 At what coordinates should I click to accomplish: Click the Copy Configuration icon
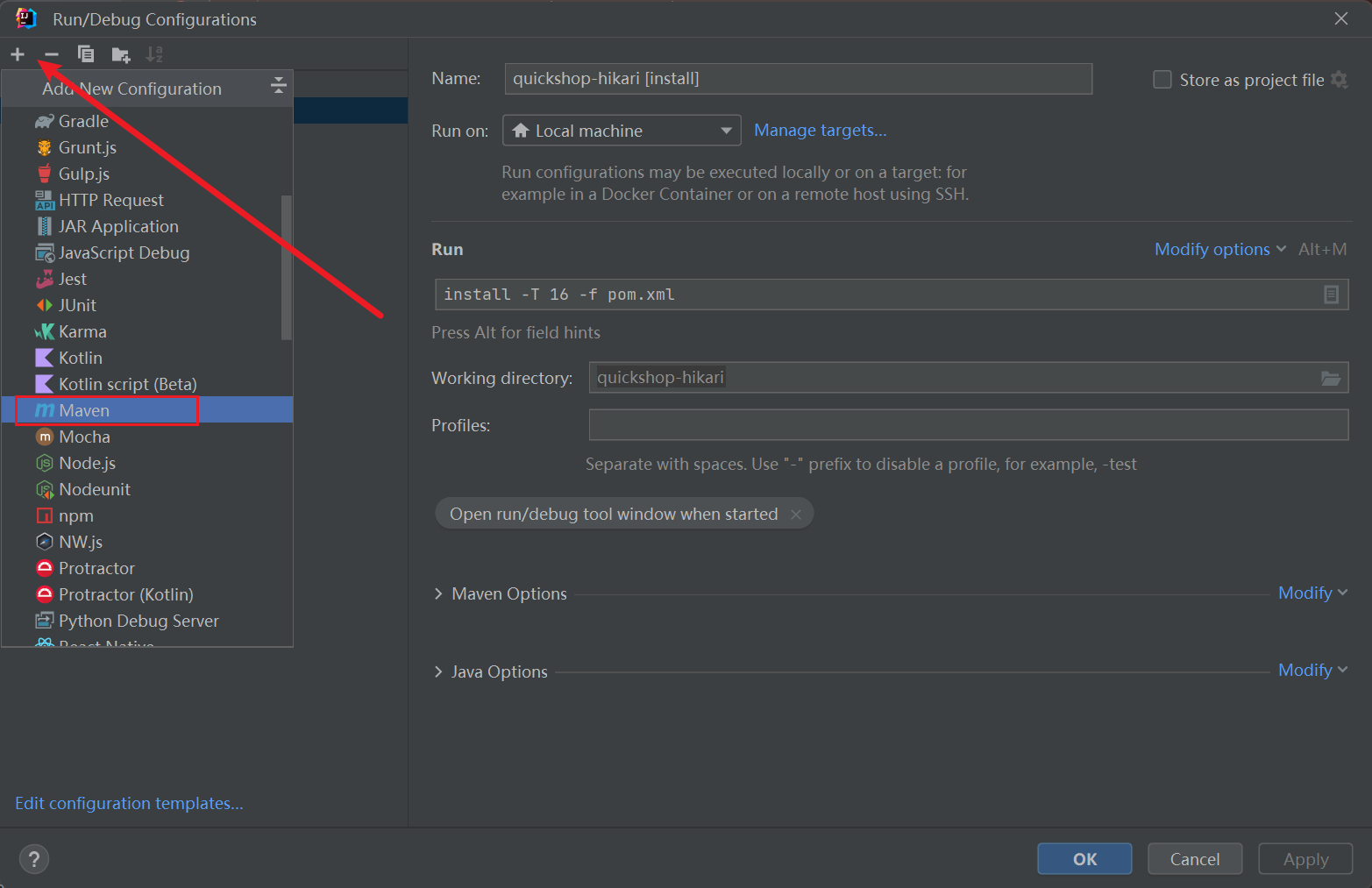tap(86, 54)
